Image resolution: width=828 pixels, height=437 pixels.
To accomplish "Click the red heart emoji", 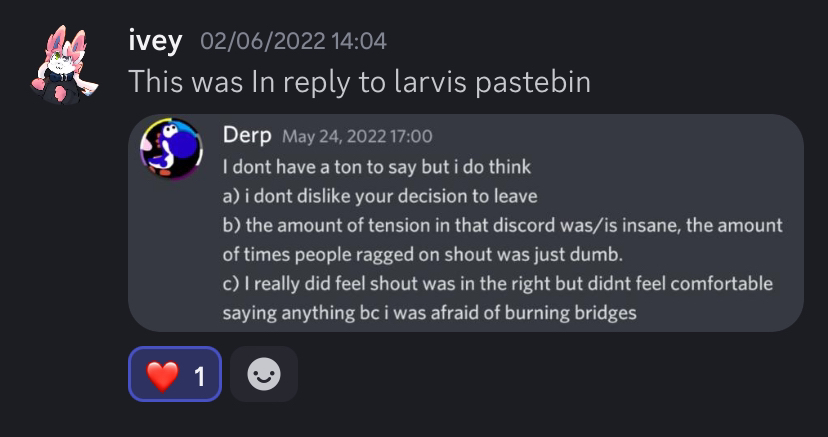I will coord(161,375).
